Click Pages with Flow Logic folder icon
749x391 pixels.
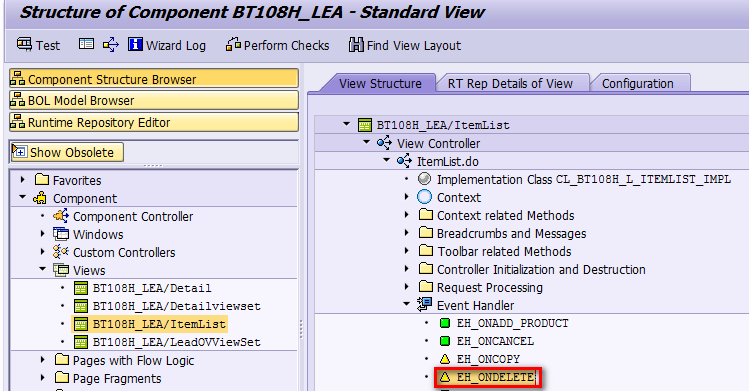point(62,359)
